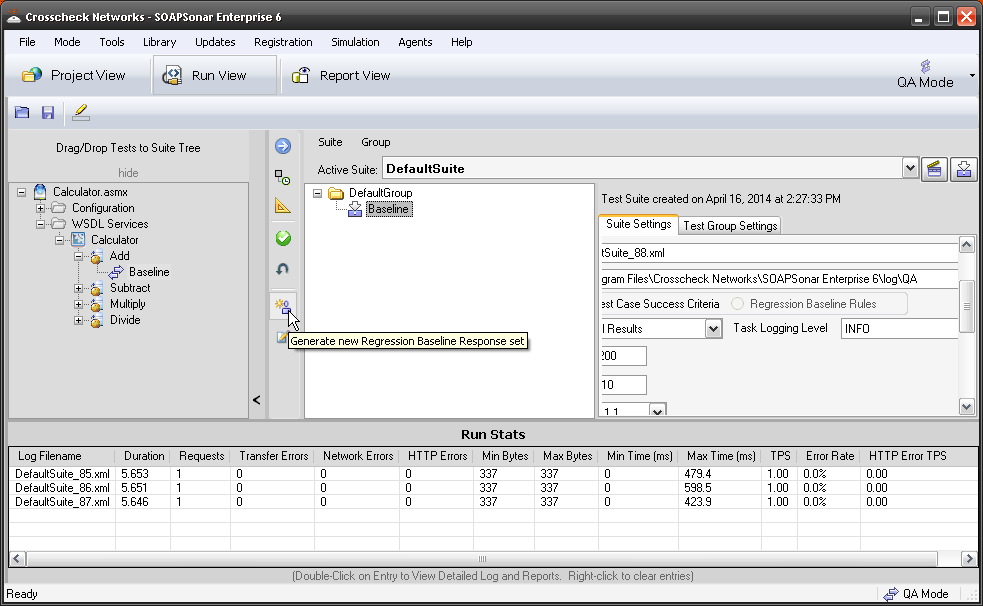Generate new Regression Baseline Response set
The height and width of the screenshot is (606, 983).
point(283,306)
